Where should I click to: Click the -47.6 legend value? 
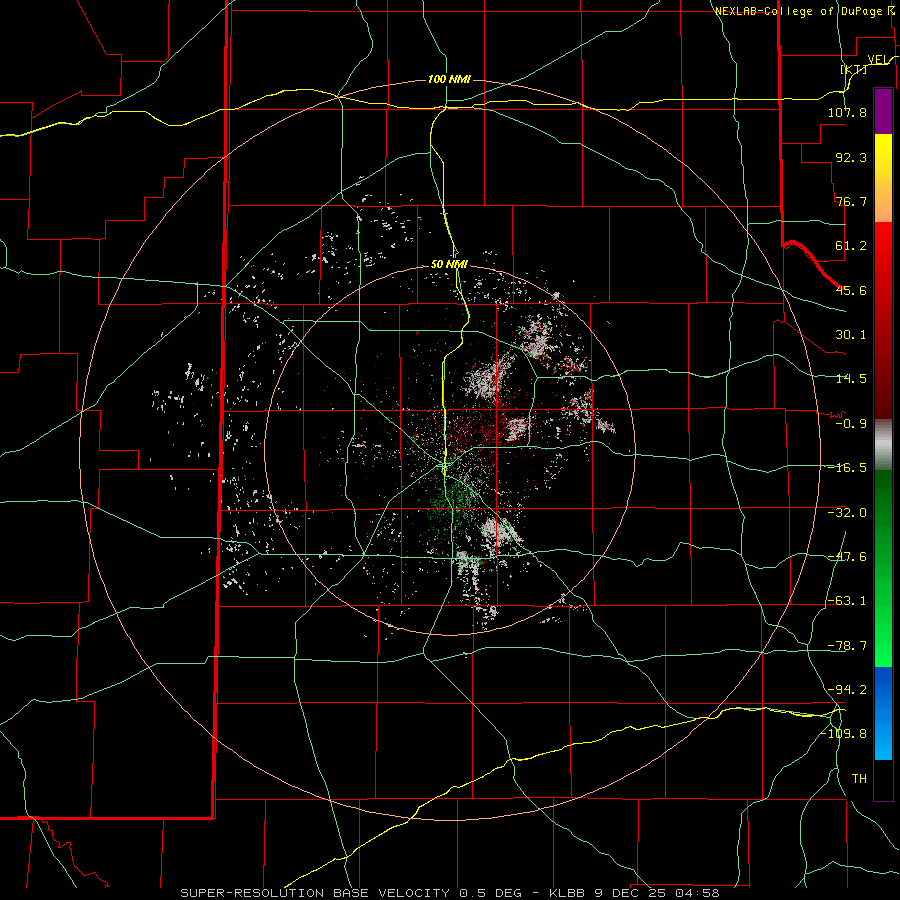(847, 557)
